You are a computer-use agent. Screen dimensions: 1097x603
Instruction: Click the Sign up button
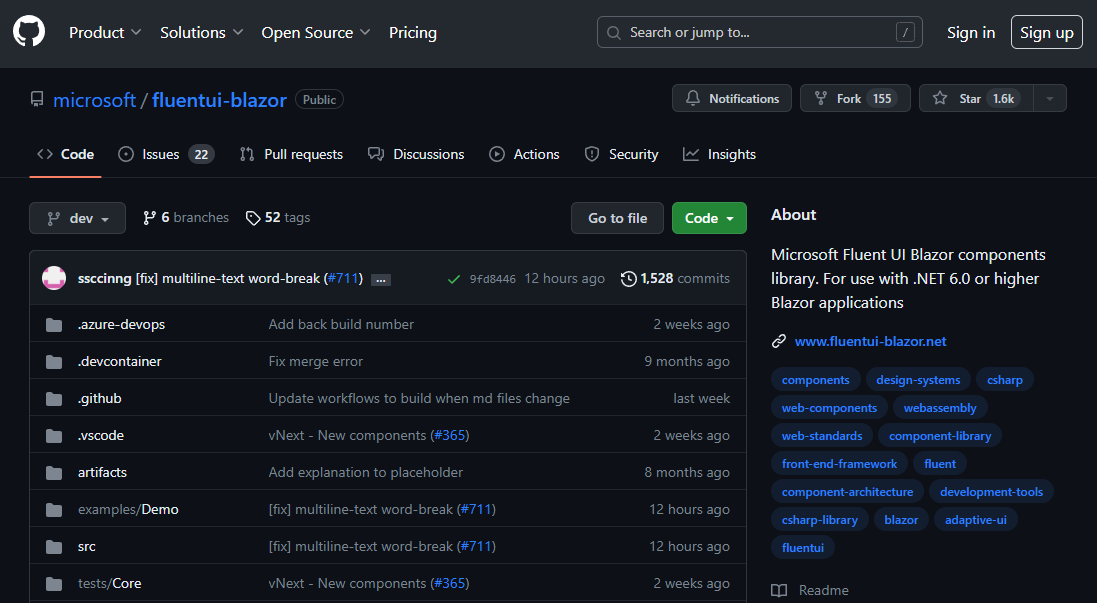tap(1047, 32)
